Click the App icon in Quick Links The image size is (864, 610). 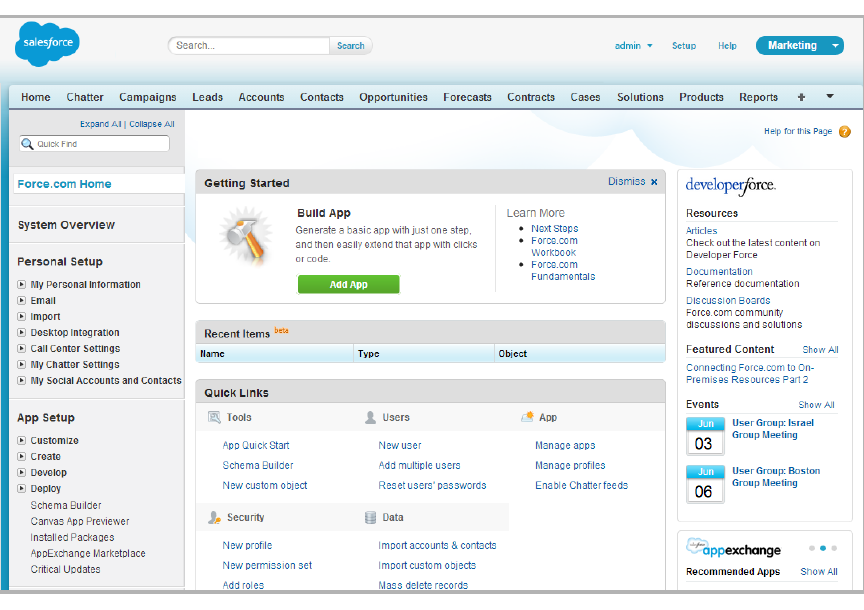tap(527, 417)
